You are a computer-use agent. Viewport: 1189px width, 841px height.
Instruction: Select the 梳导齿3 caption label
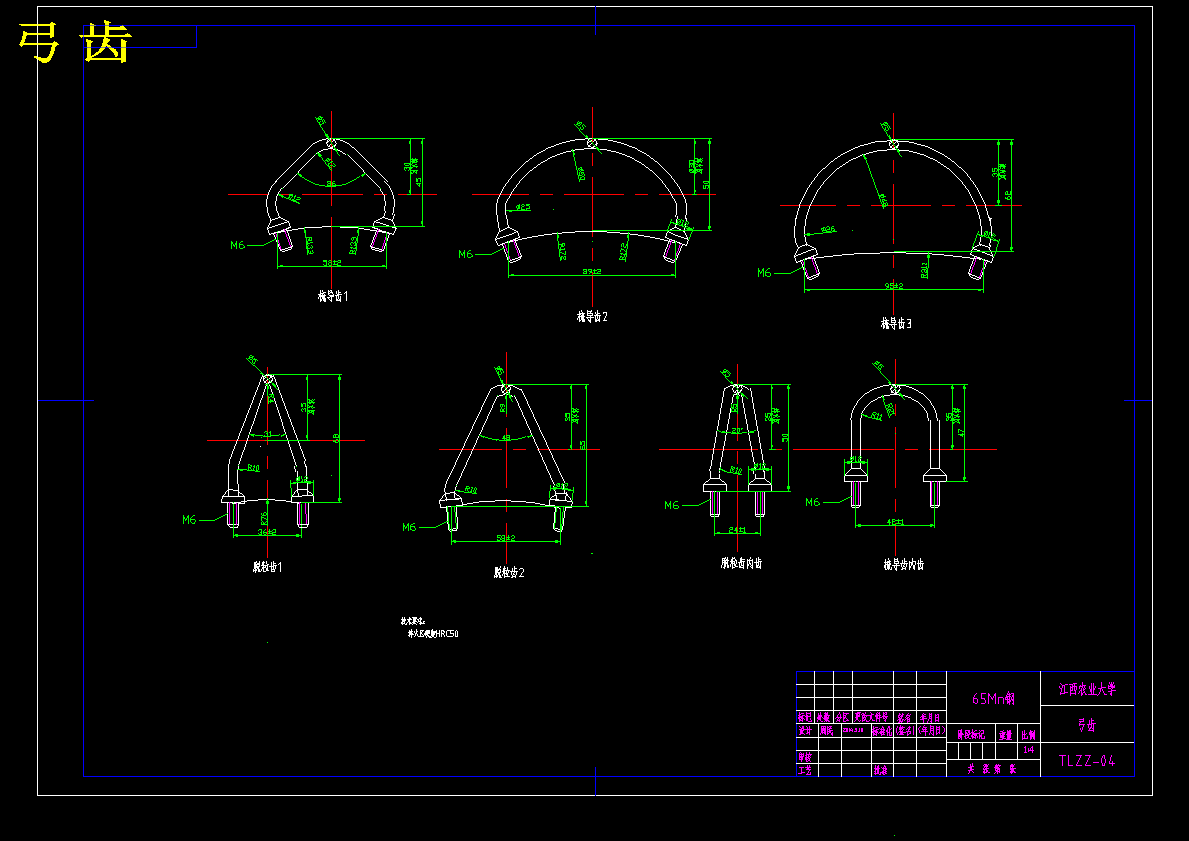pyautogui.click(x=896, y=323)
